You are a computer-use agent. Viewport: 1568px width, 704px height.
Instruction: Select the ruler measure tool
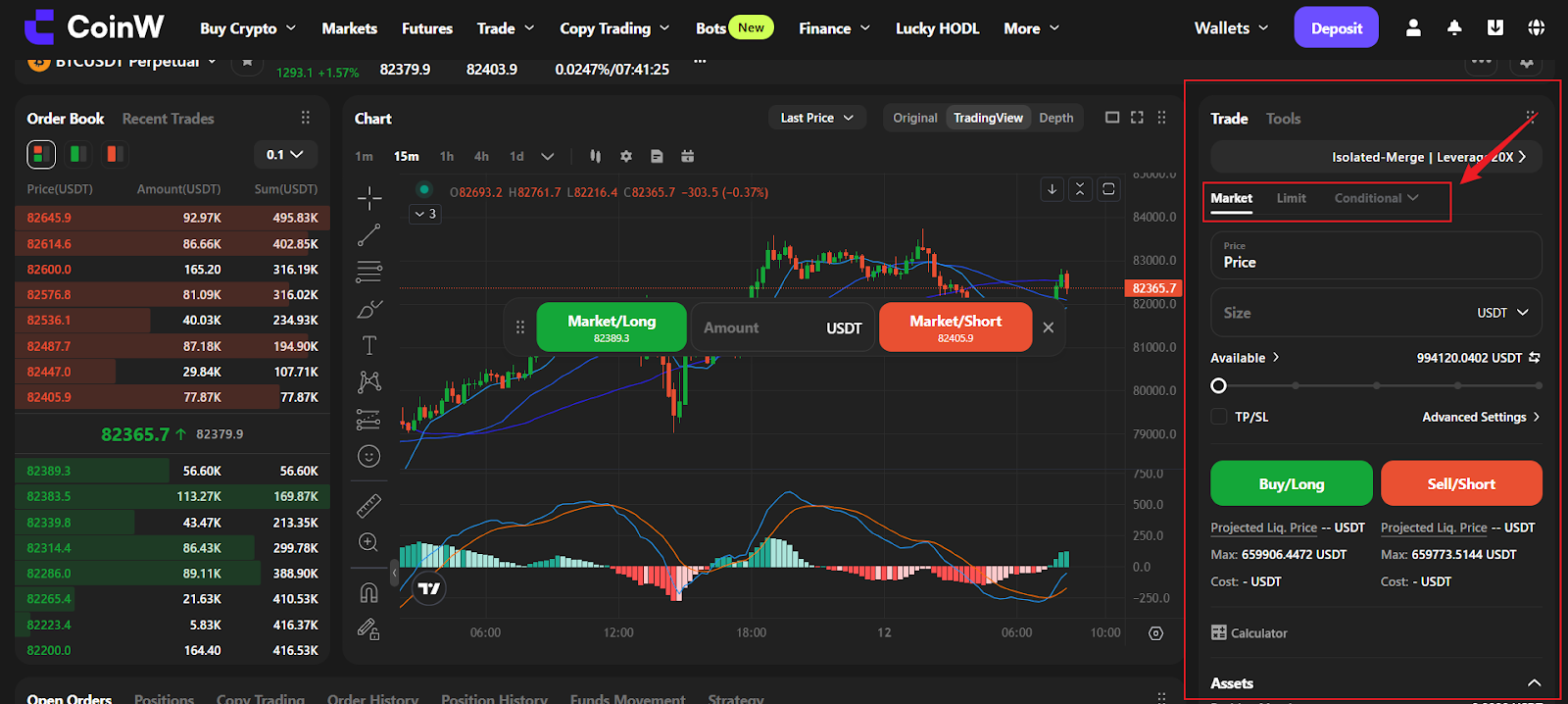pos(369,506)
